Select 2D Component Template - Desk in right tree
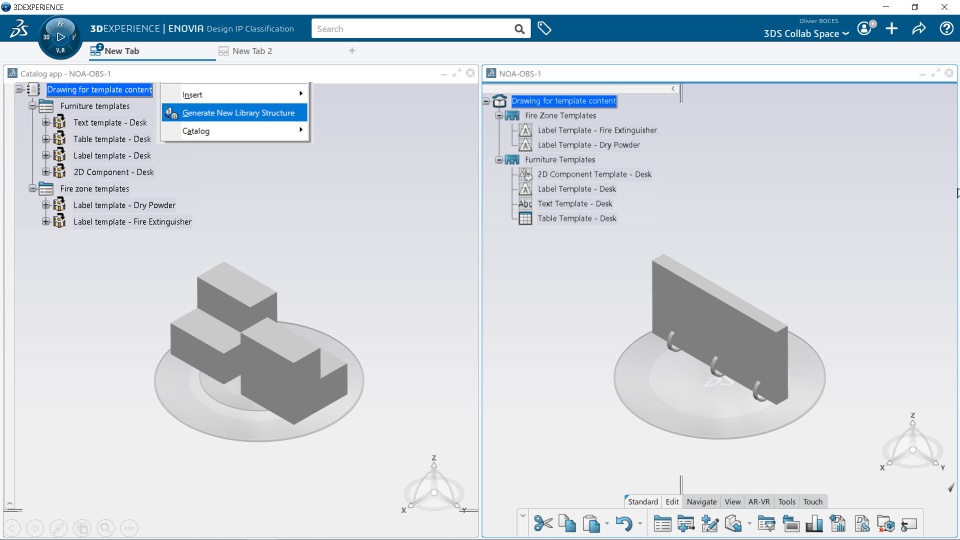 tap(594, 174)
